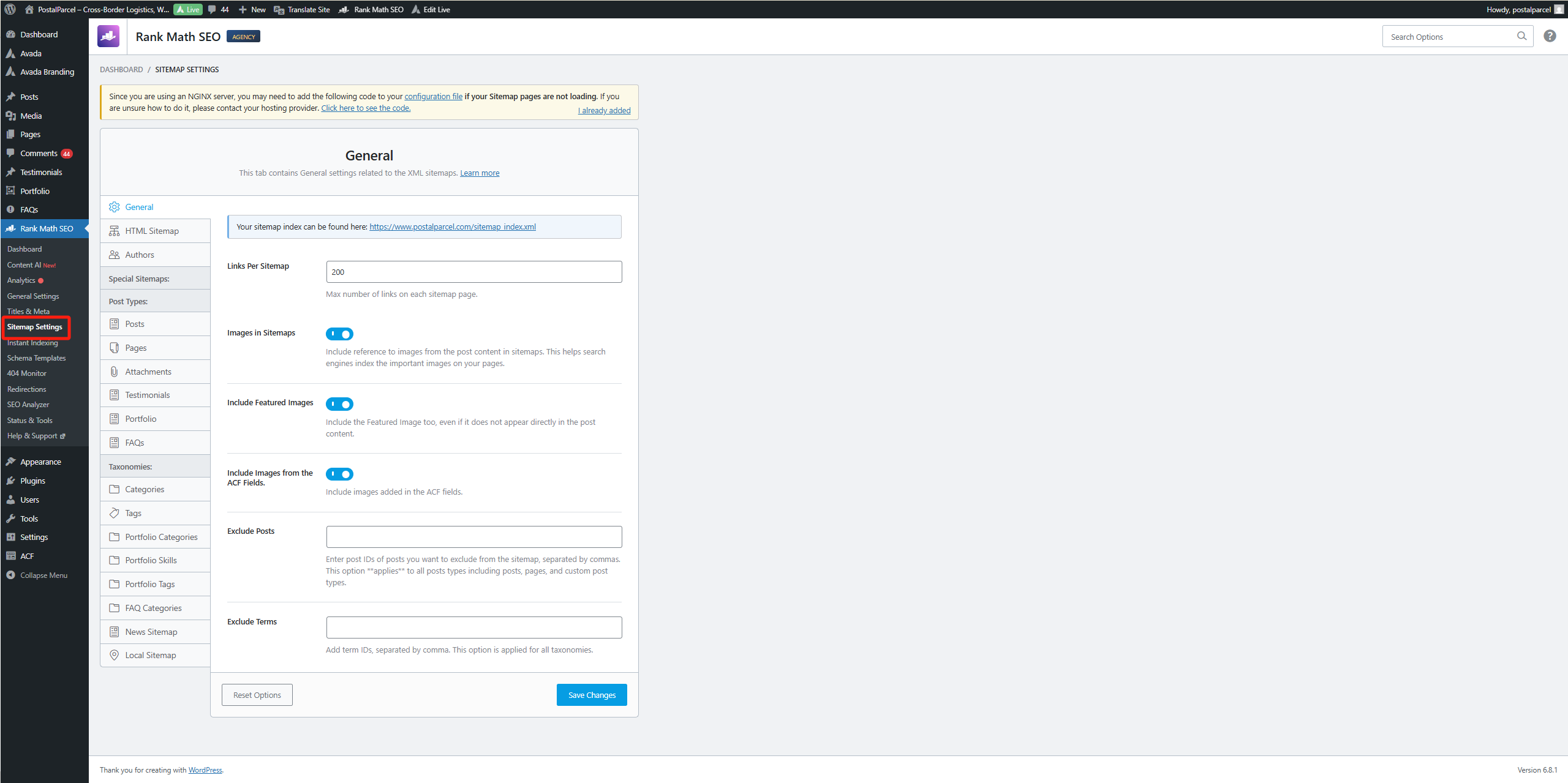Select the HTML Sitemap icon
The image size is (1568, 783).
(x=114, y=231)
